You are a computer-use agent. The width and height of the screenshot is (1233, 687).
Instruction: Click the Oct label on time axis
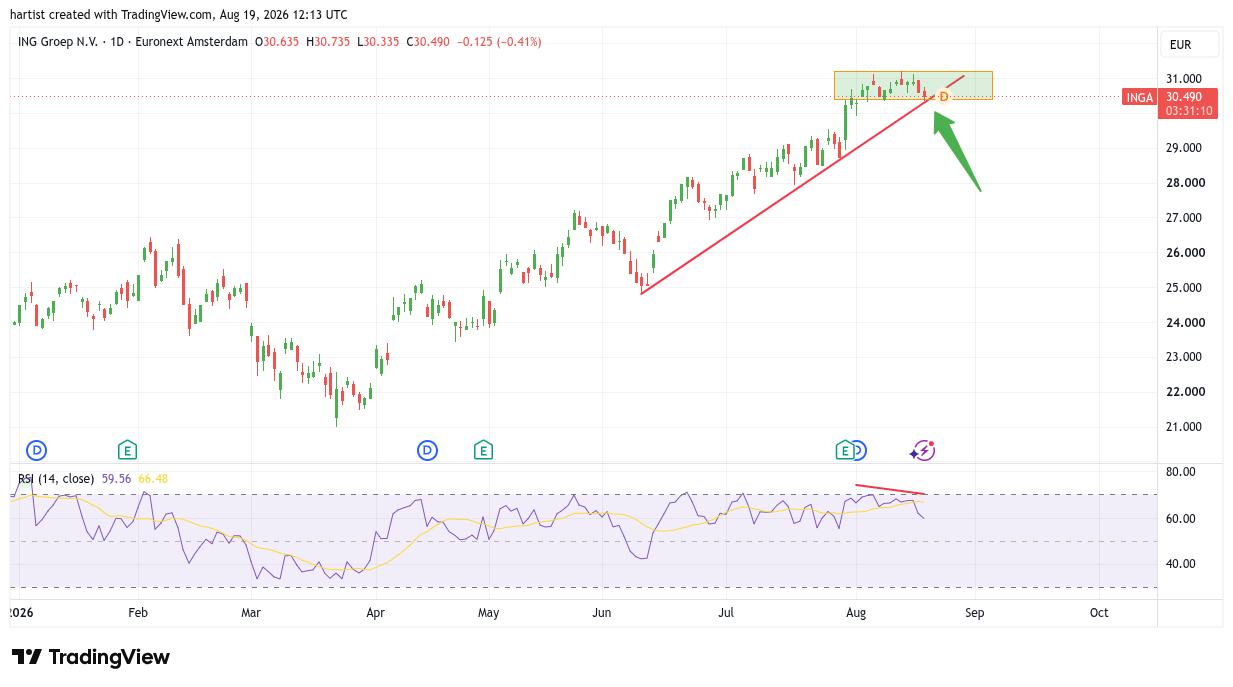click(1099, 613)
